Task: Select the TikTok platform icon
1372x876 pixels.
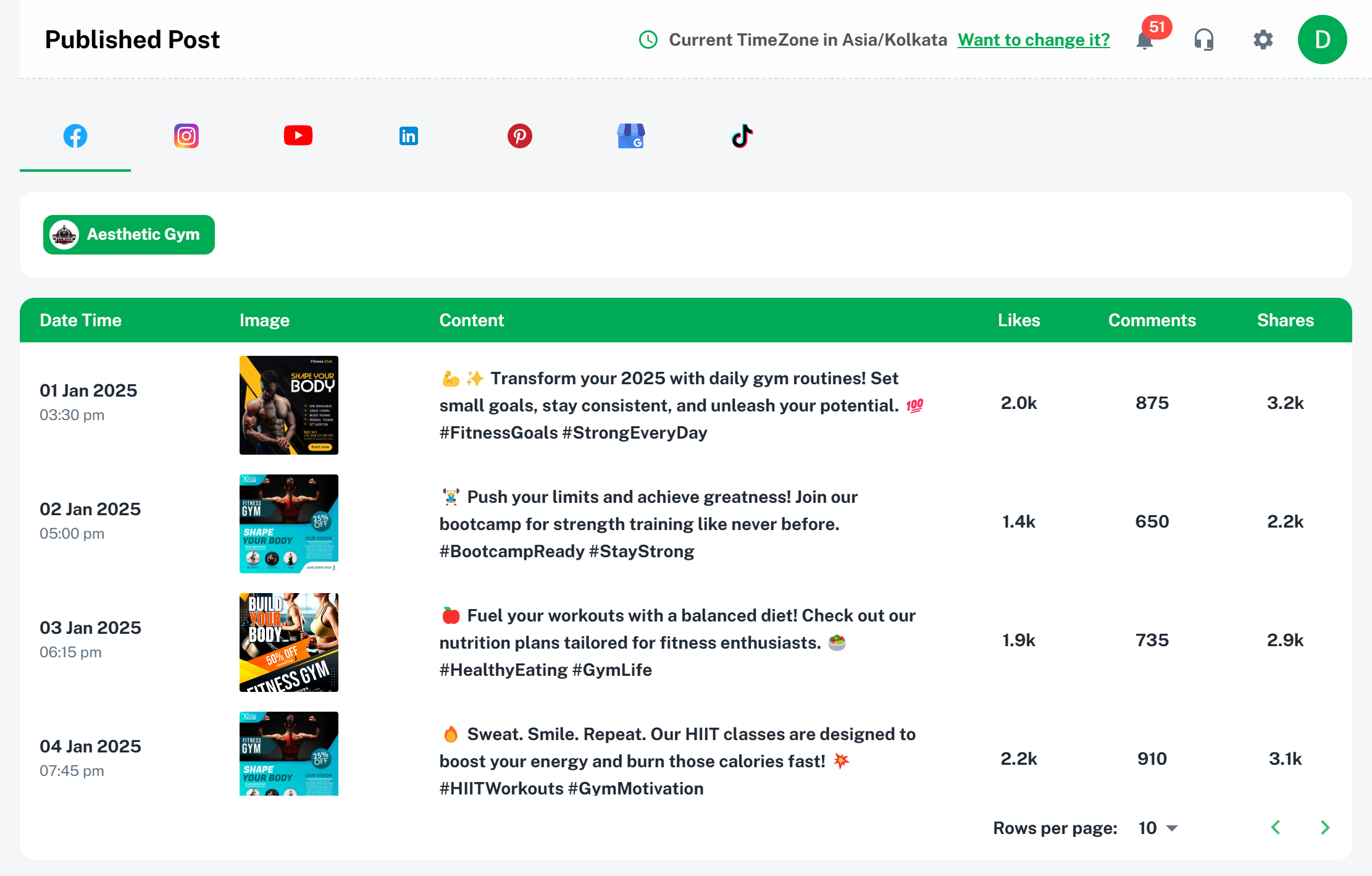Action: pos(742,136)
